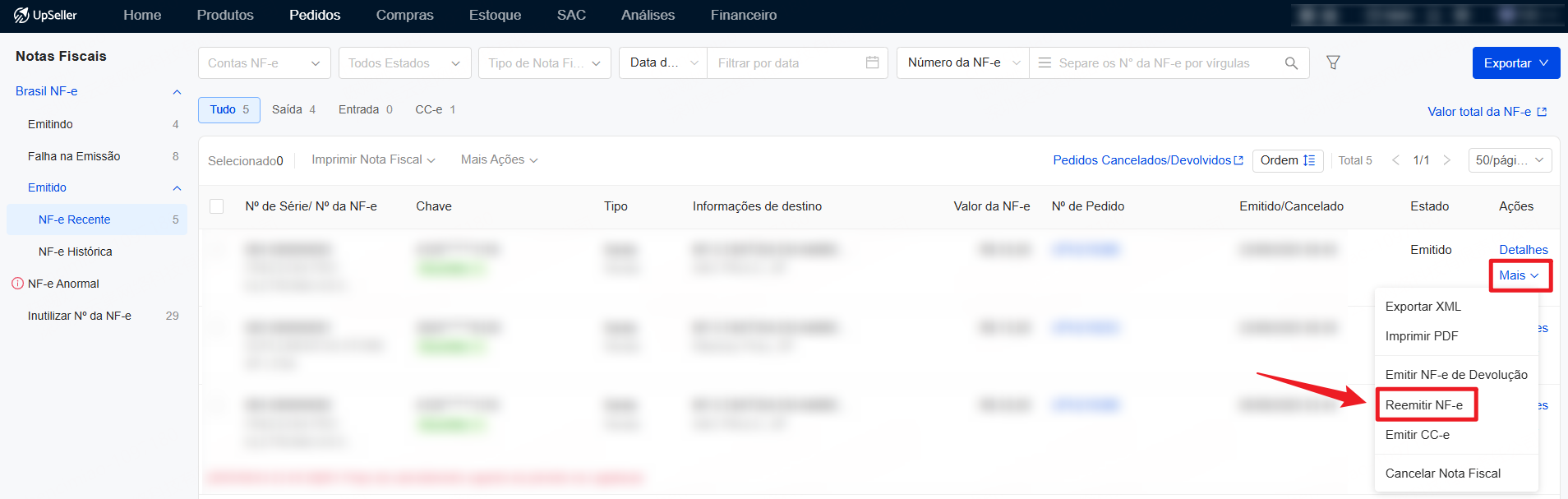Open the Financeiro menu
Screen dimensions: 1568x499
click(744, 15)
